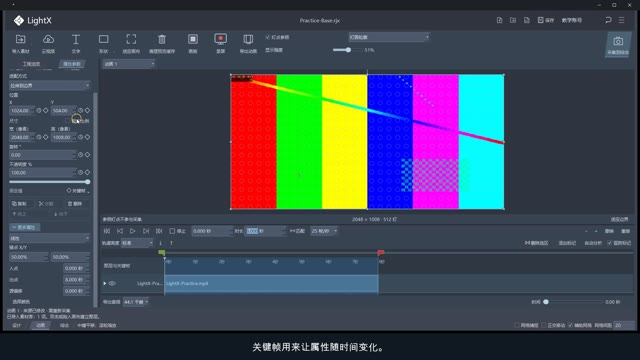Viewport: 640px width, 360px height.
Task: Select the Text tool in the toolbar
Action: 76,44
